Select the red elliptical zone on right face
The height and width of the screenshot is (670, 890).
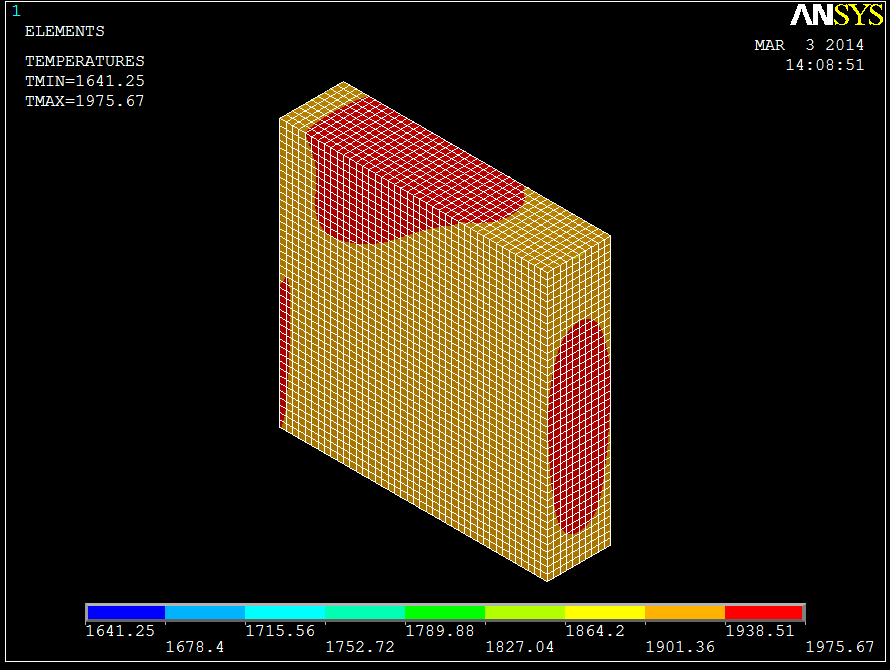click(578, 425)
